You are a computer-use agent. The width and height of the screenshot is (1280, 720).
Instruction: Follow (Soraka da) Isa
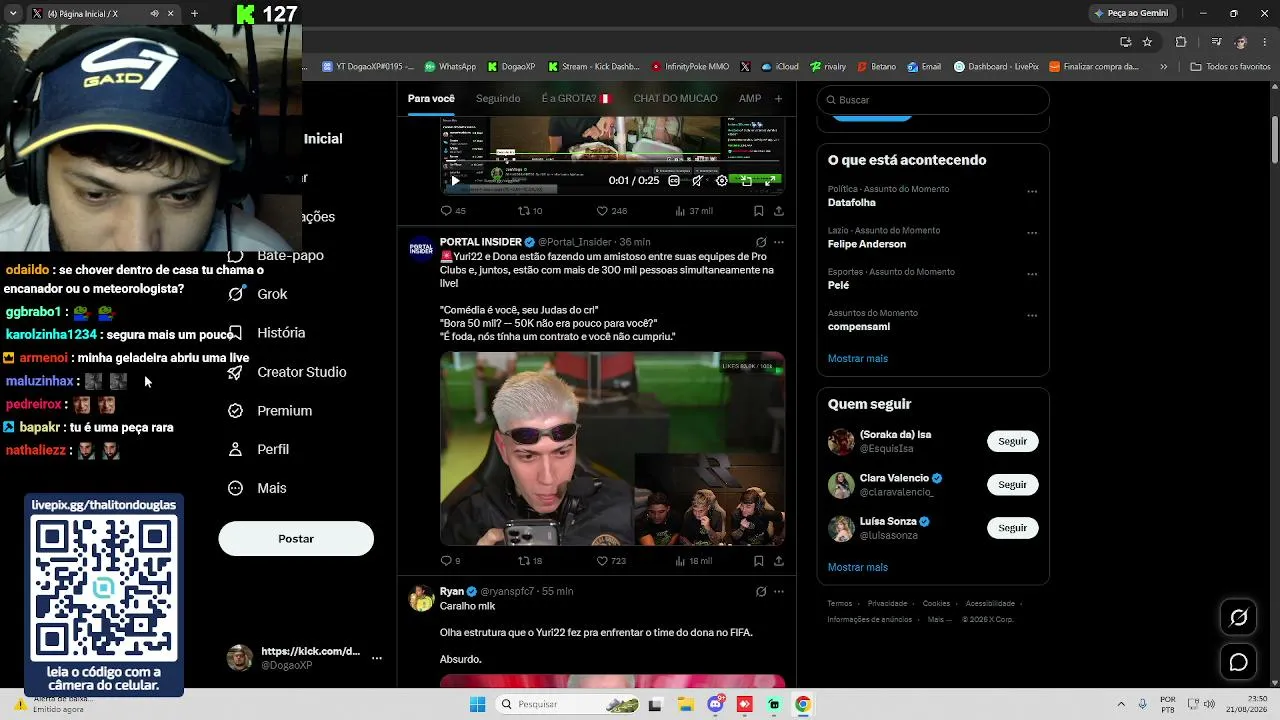pos(1012,441)
